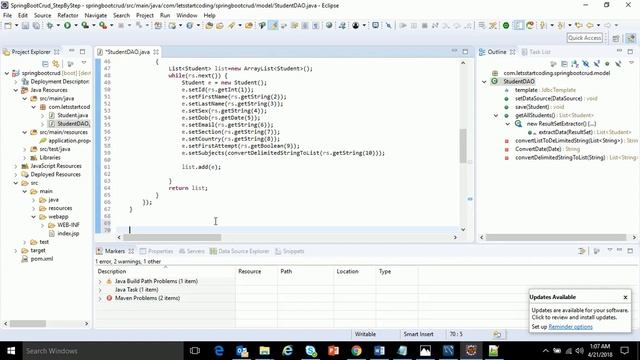Switch to the Snippets tab
640x360 pixels.
click(289, 251)
